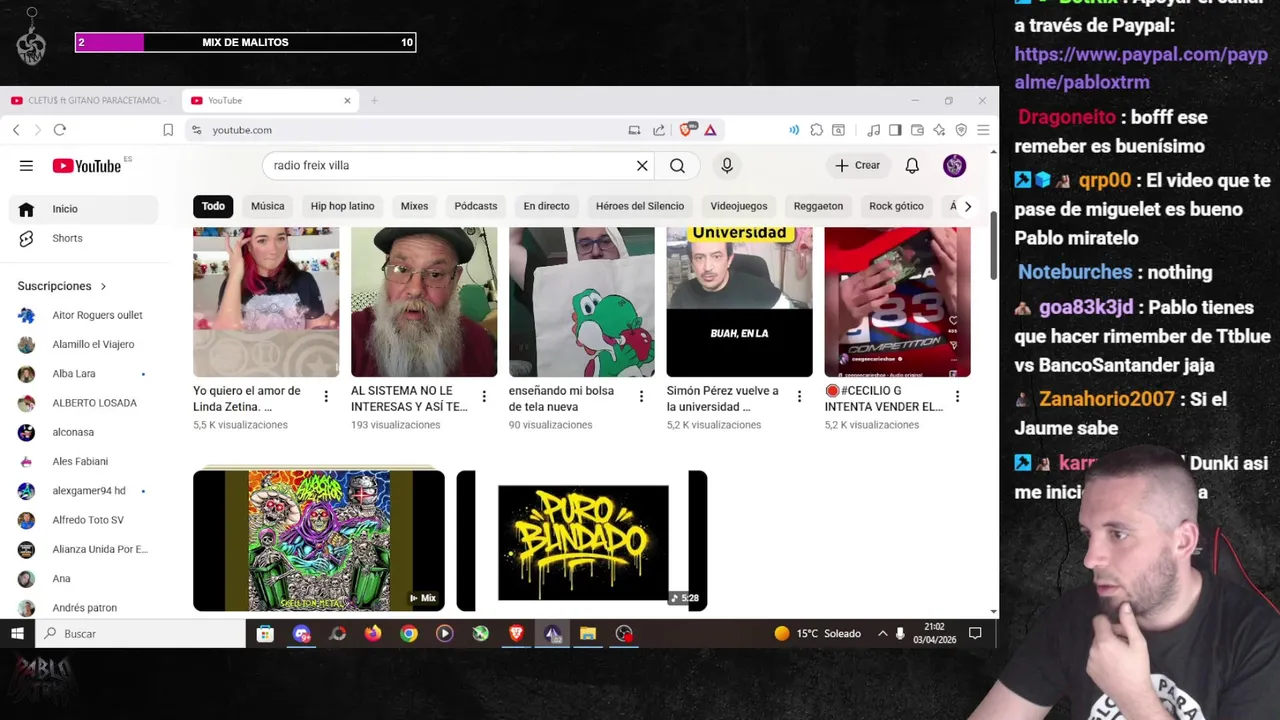Open the account avatar menu
The height and width of the screenshot is (720, 1280).
pyautogui.click(x=954, y=166)
